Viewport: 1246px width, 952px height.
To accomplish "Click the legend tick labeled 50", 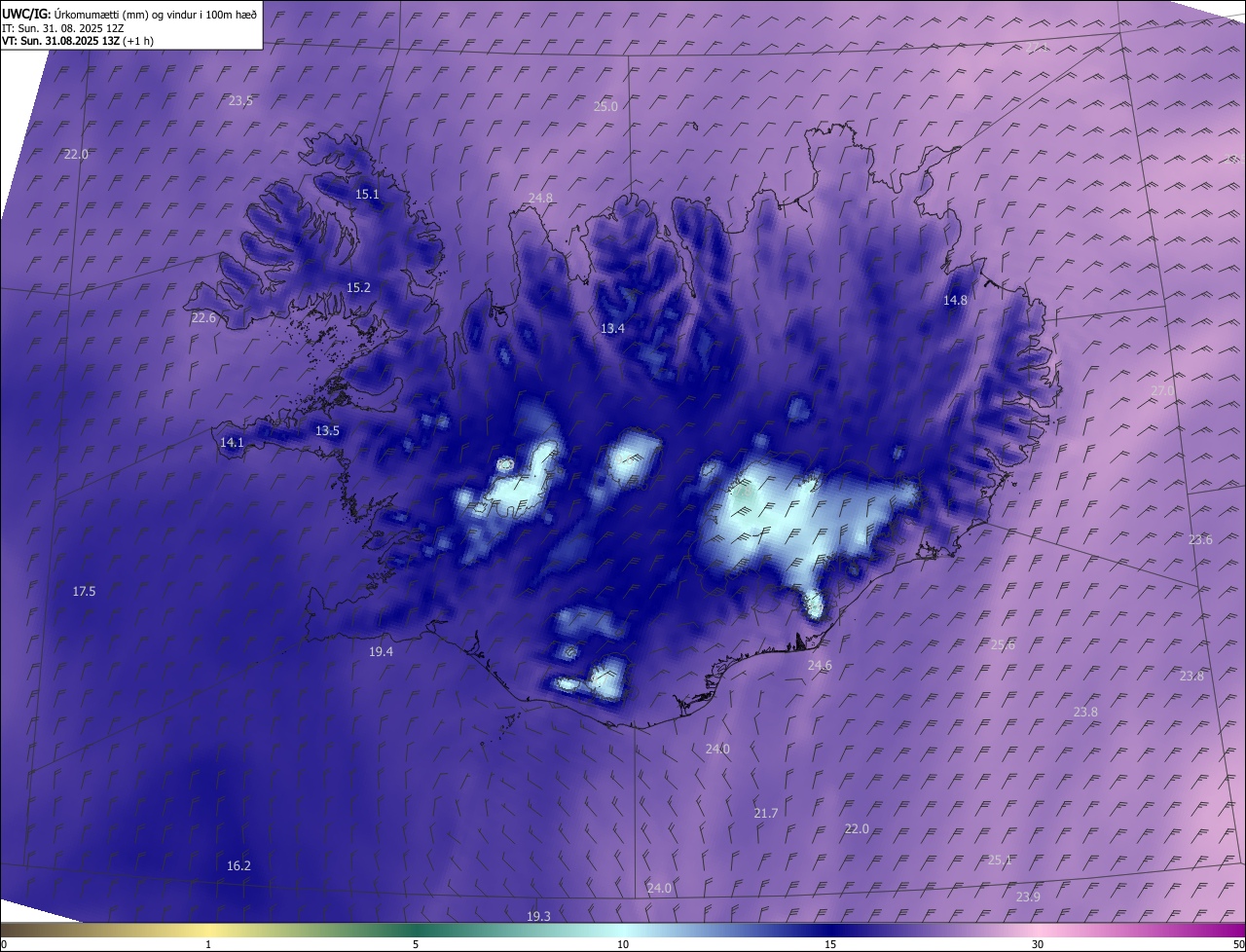I will point(1238,945).
